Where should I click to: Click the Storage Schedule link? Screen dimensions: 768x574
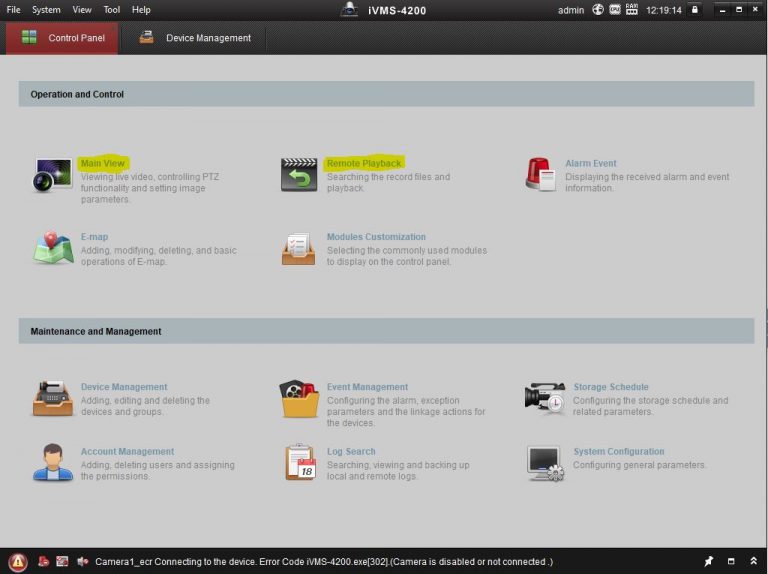point(611,387)
